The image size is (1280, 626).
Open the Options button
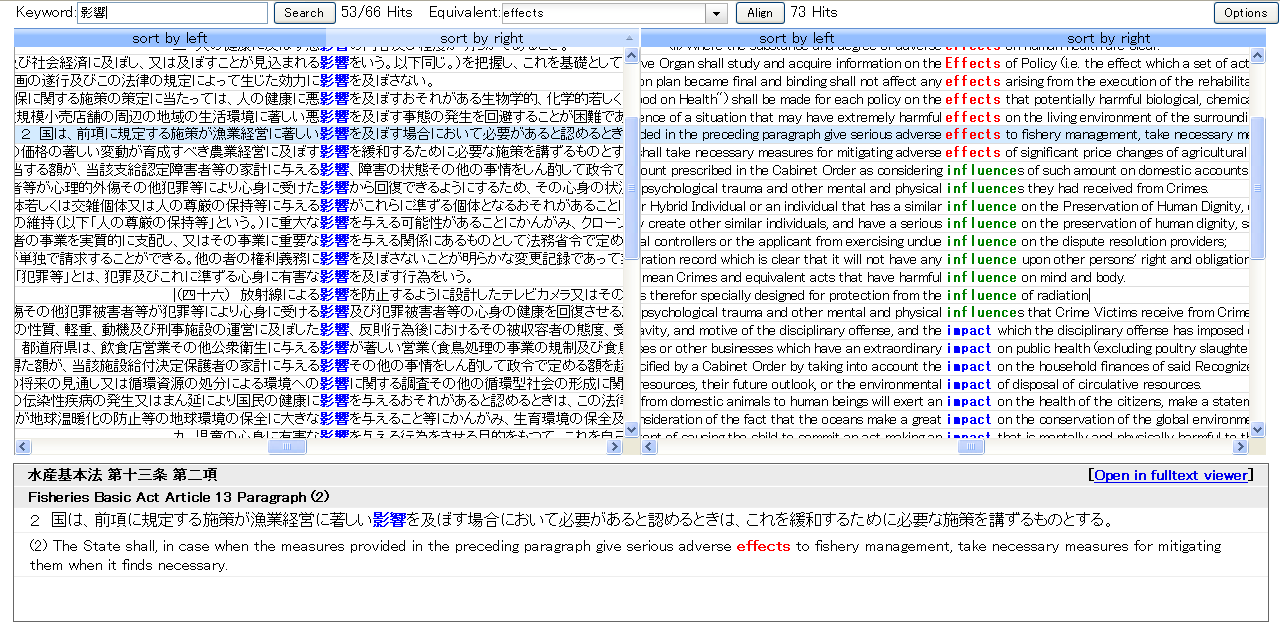point(1246,13)
